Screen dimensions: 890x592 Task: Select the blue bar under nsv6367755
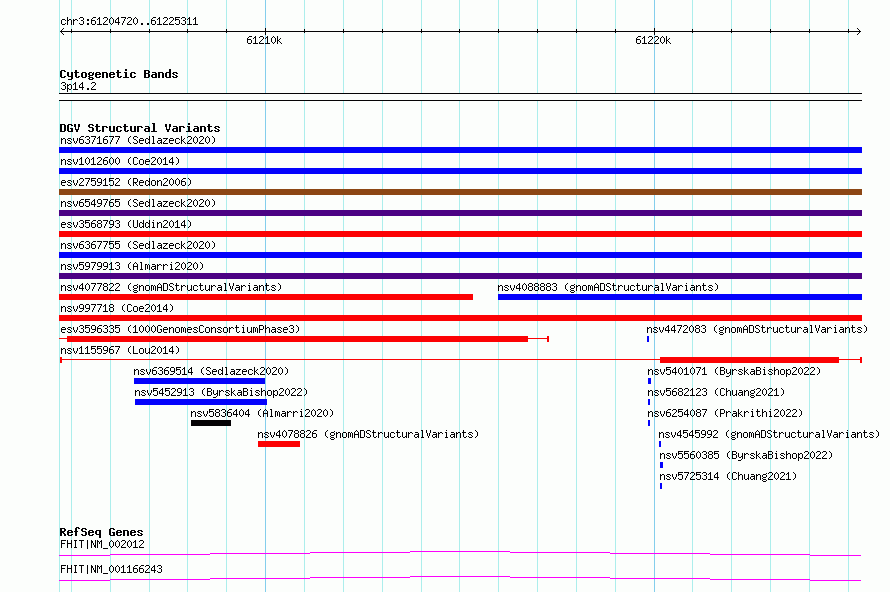[x=460, y=255]
